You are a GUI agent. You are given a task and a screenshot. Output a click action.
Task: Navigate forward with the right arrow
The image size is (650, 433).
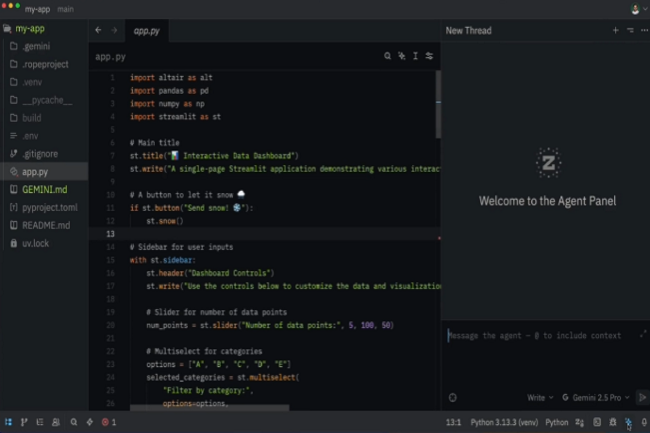(114, 30)
